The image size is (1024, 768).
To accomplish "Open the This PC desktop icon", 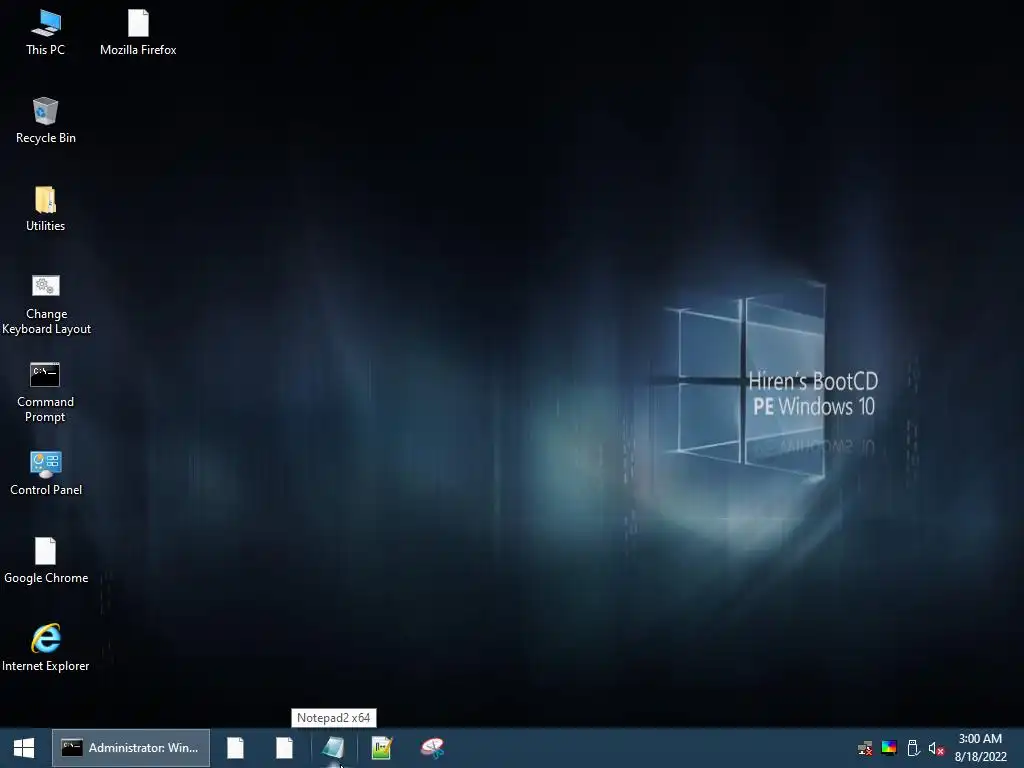I will (x=45, y=33).
